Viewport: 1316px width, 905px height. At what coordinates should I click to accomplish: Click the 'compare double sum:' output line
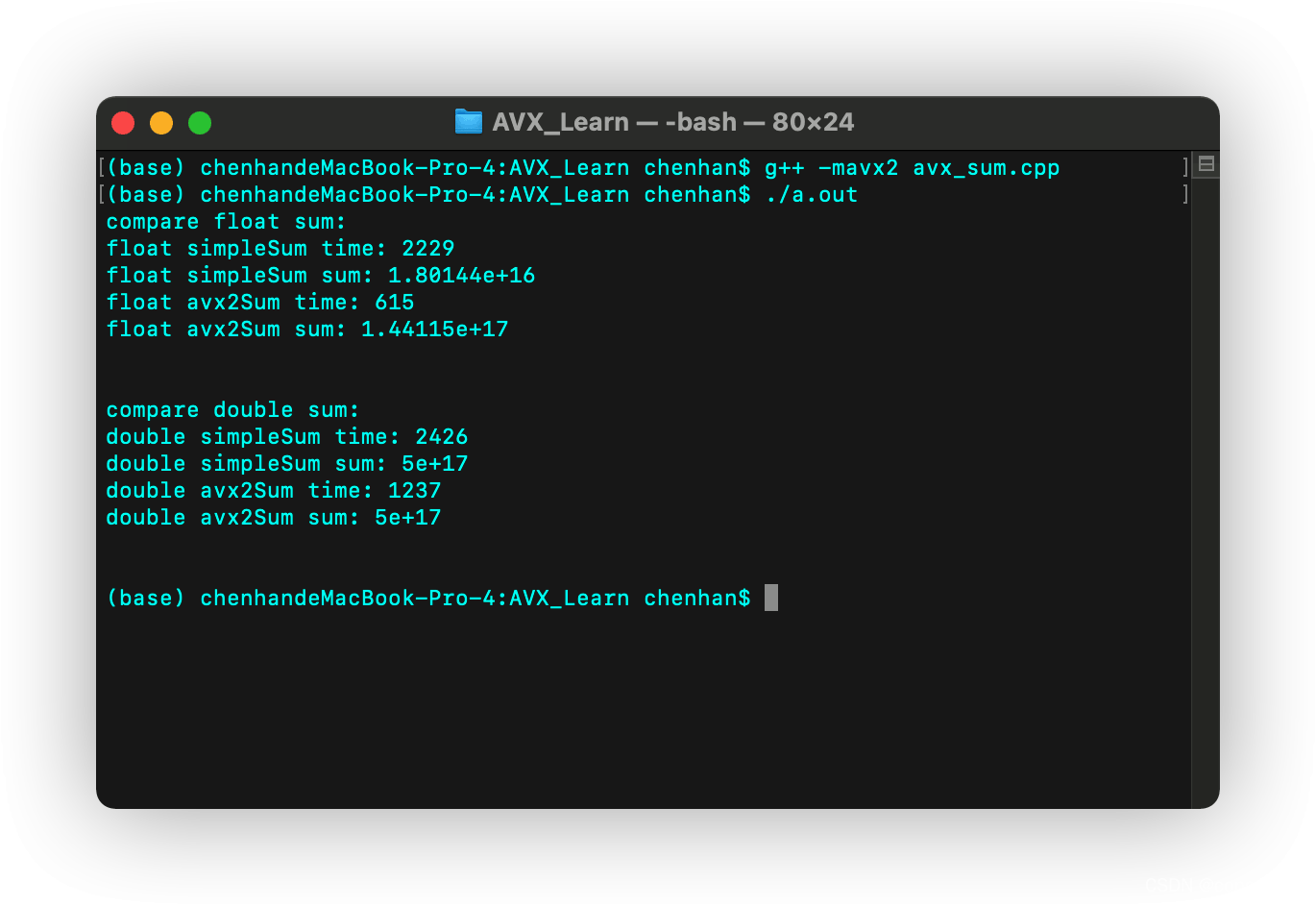click(x=232, y=410)
